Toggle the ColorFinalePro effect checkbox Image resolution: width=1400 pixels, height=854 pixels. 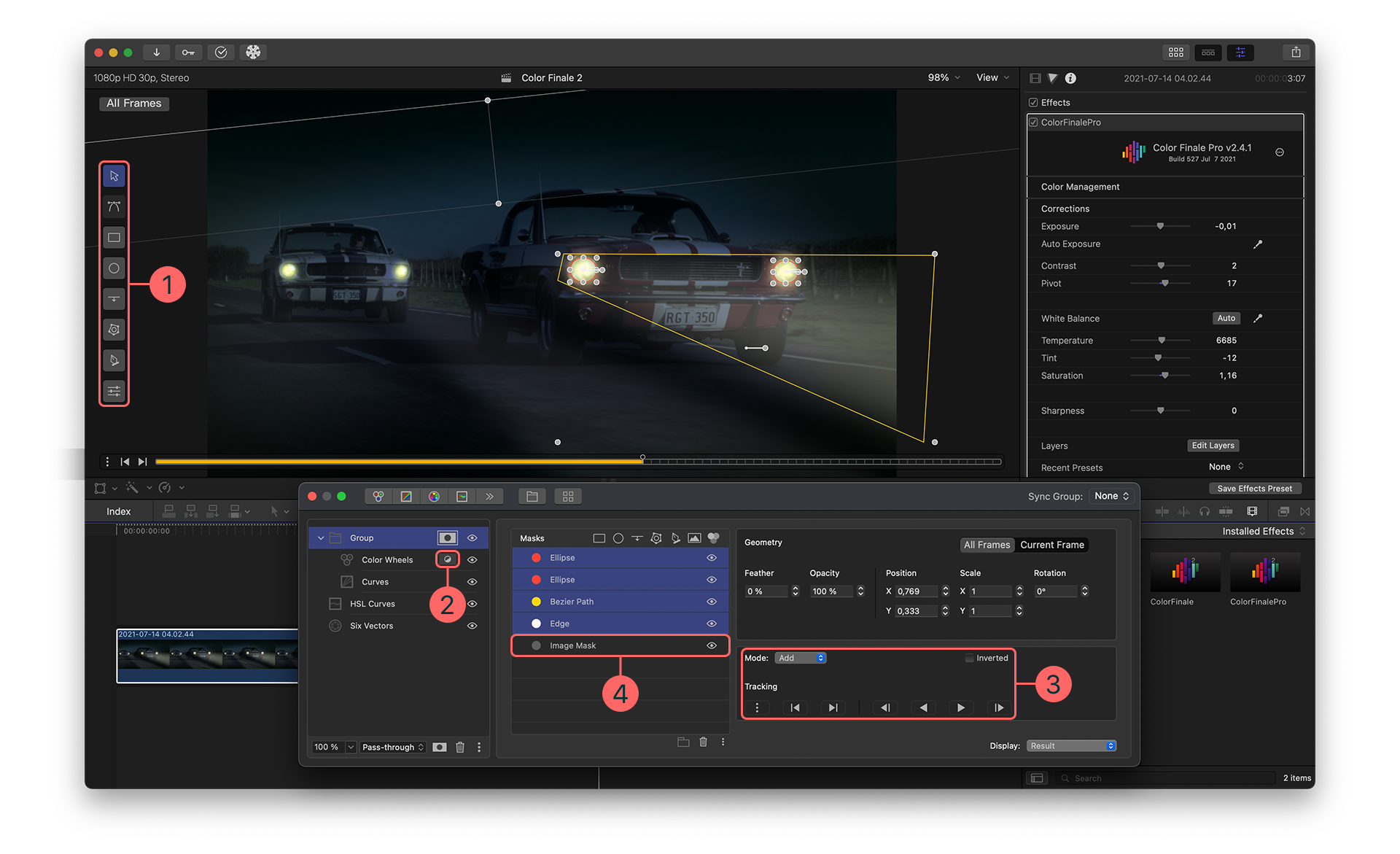click(1033, 123)
